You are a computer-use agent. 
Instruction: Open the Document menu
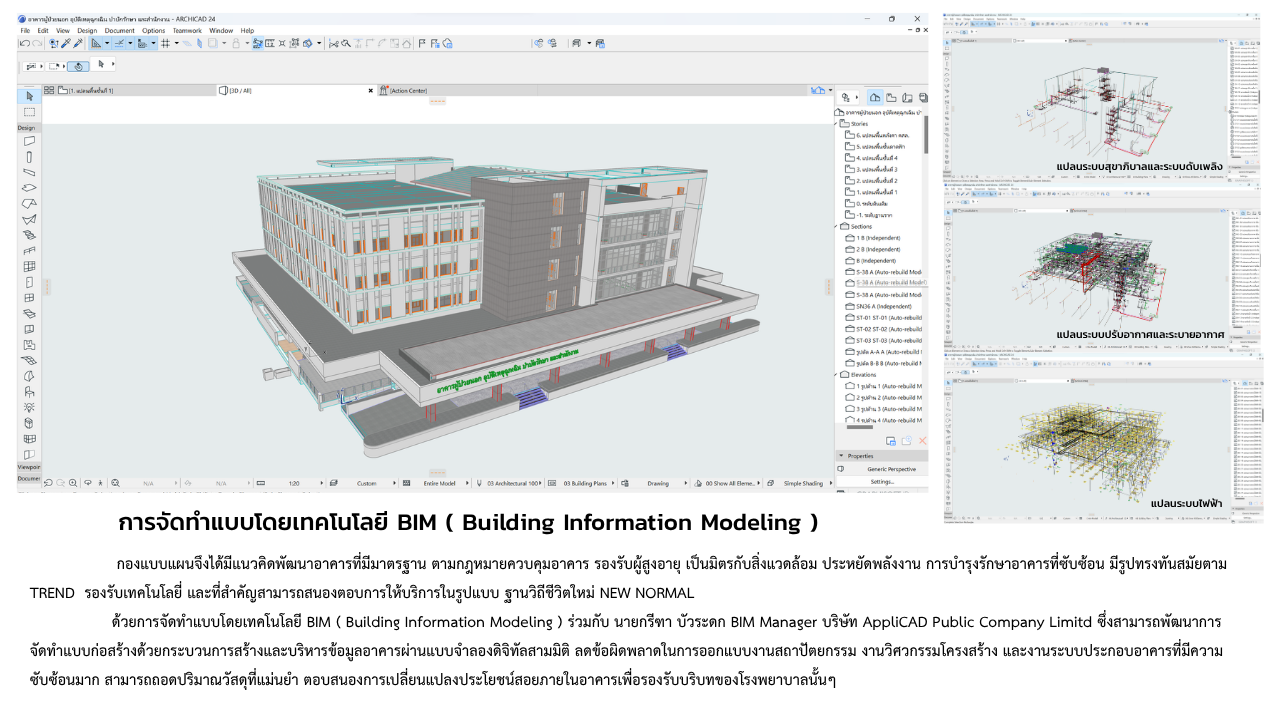120,31
